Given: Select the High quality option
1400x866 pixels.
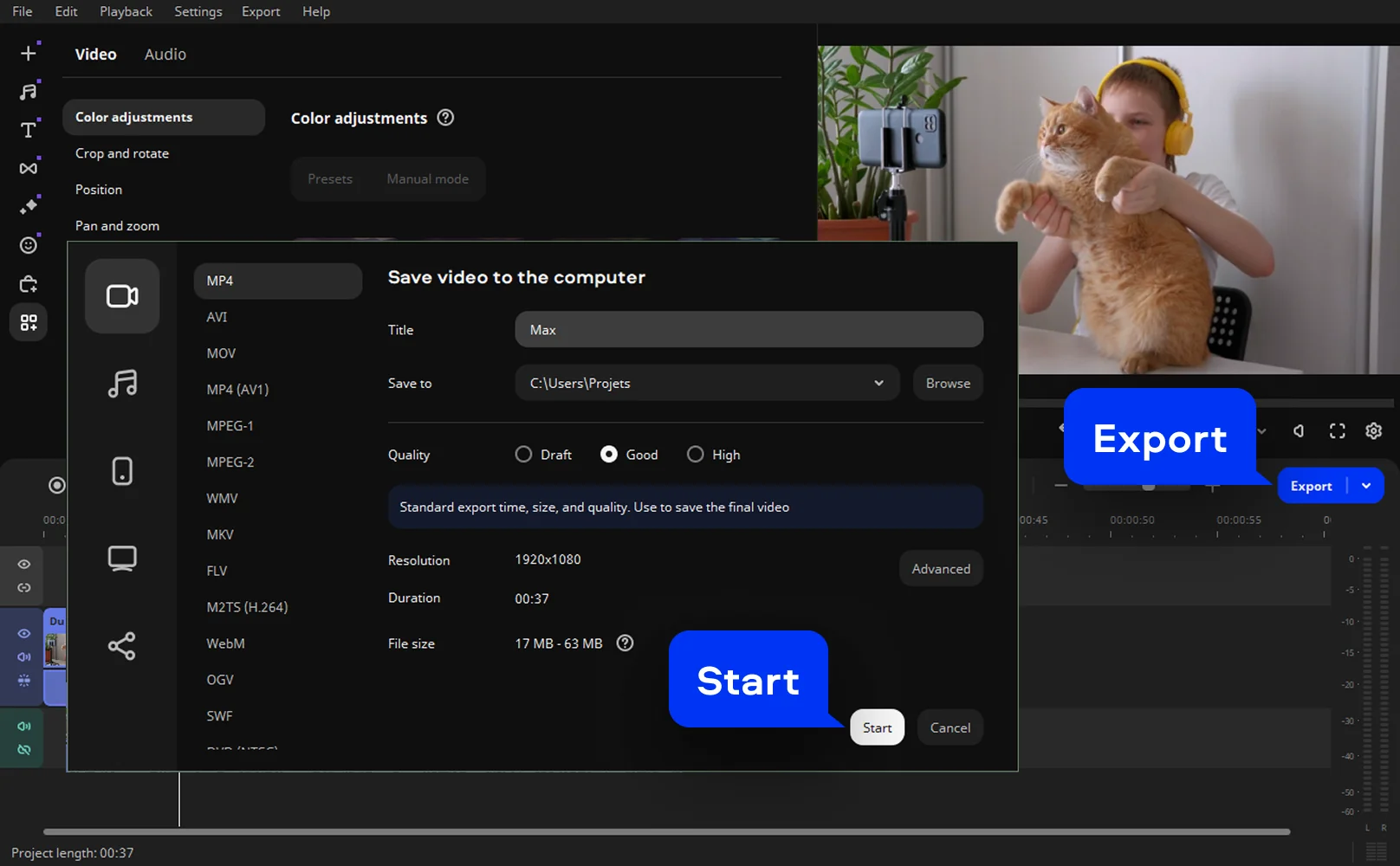Looking at the screenshot, I should [695, 455].
